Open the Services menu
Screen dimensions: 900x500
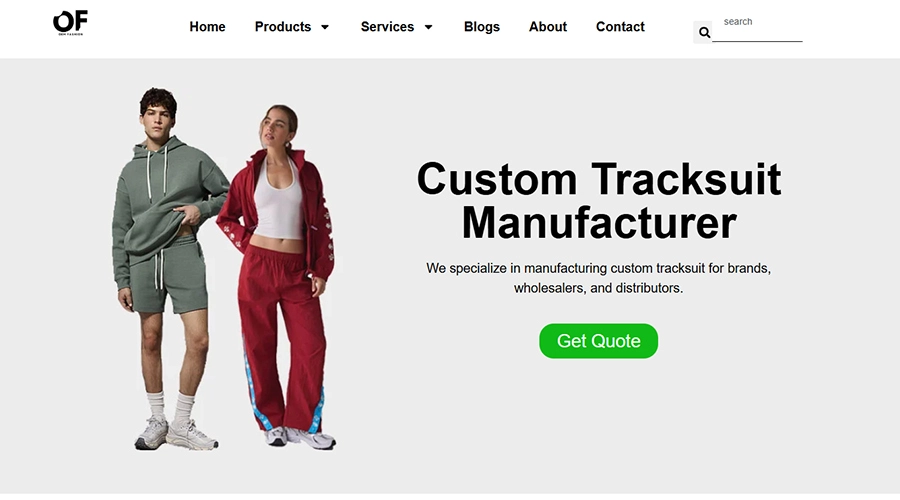coord(387,27)
